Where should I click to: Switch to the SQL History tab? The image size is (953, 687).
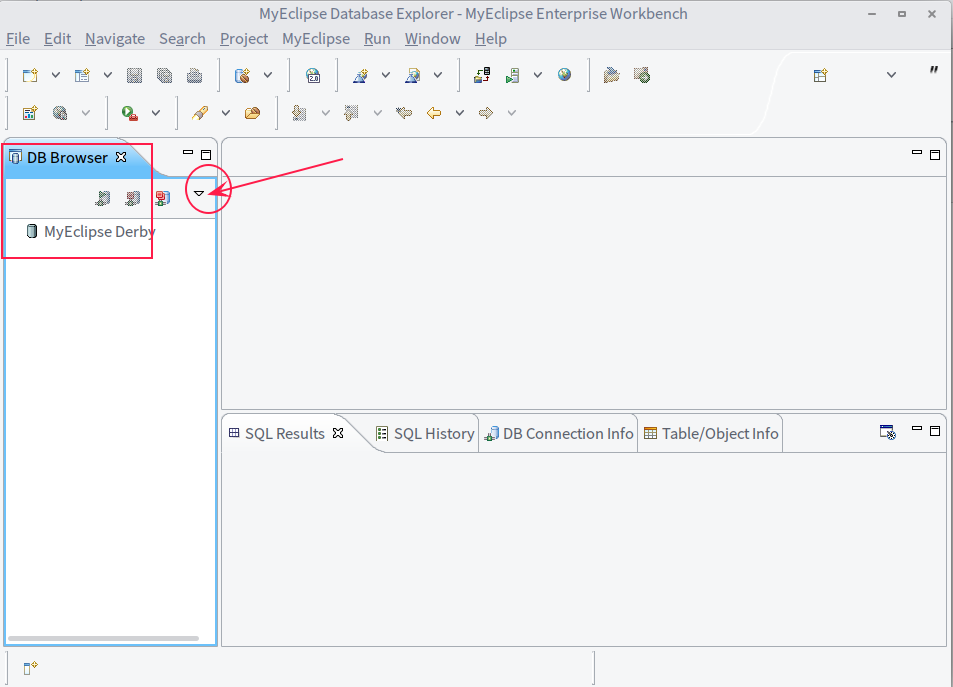click(x=425, y=433)
